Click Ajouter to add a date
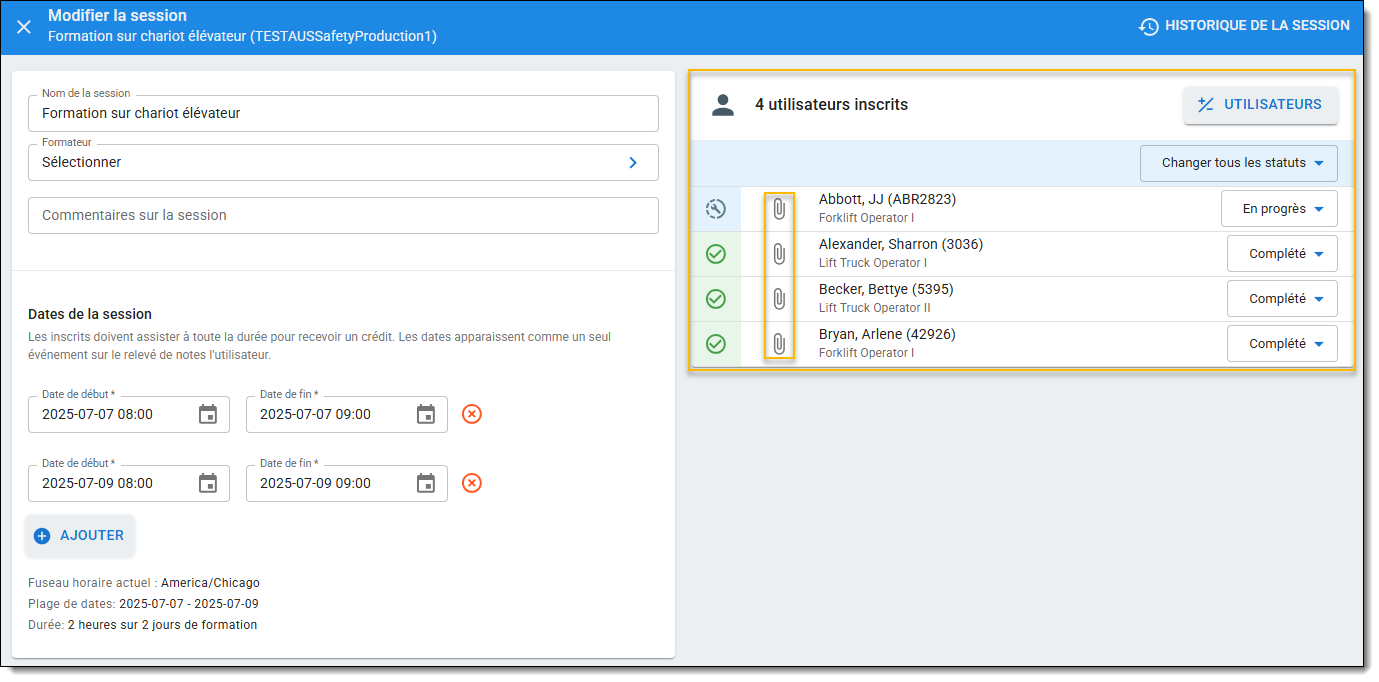The height and width of the screenshot is (682, 1379). point(80,536)
